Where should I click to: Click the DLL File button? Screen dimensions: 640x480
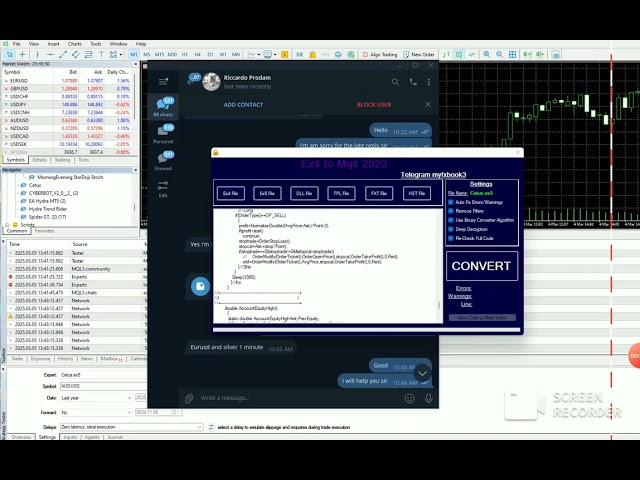click(304, 193)
